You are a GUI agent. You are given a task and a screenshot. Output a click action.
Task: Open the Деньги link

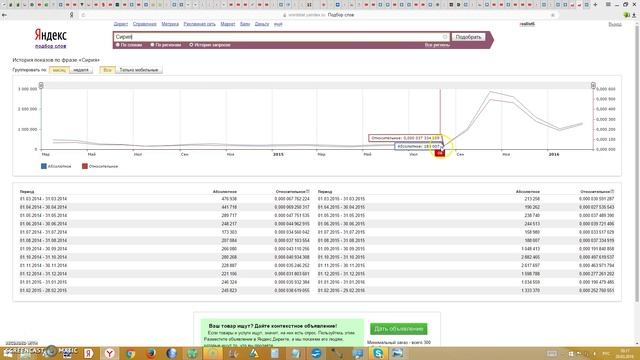click(262, 24)
